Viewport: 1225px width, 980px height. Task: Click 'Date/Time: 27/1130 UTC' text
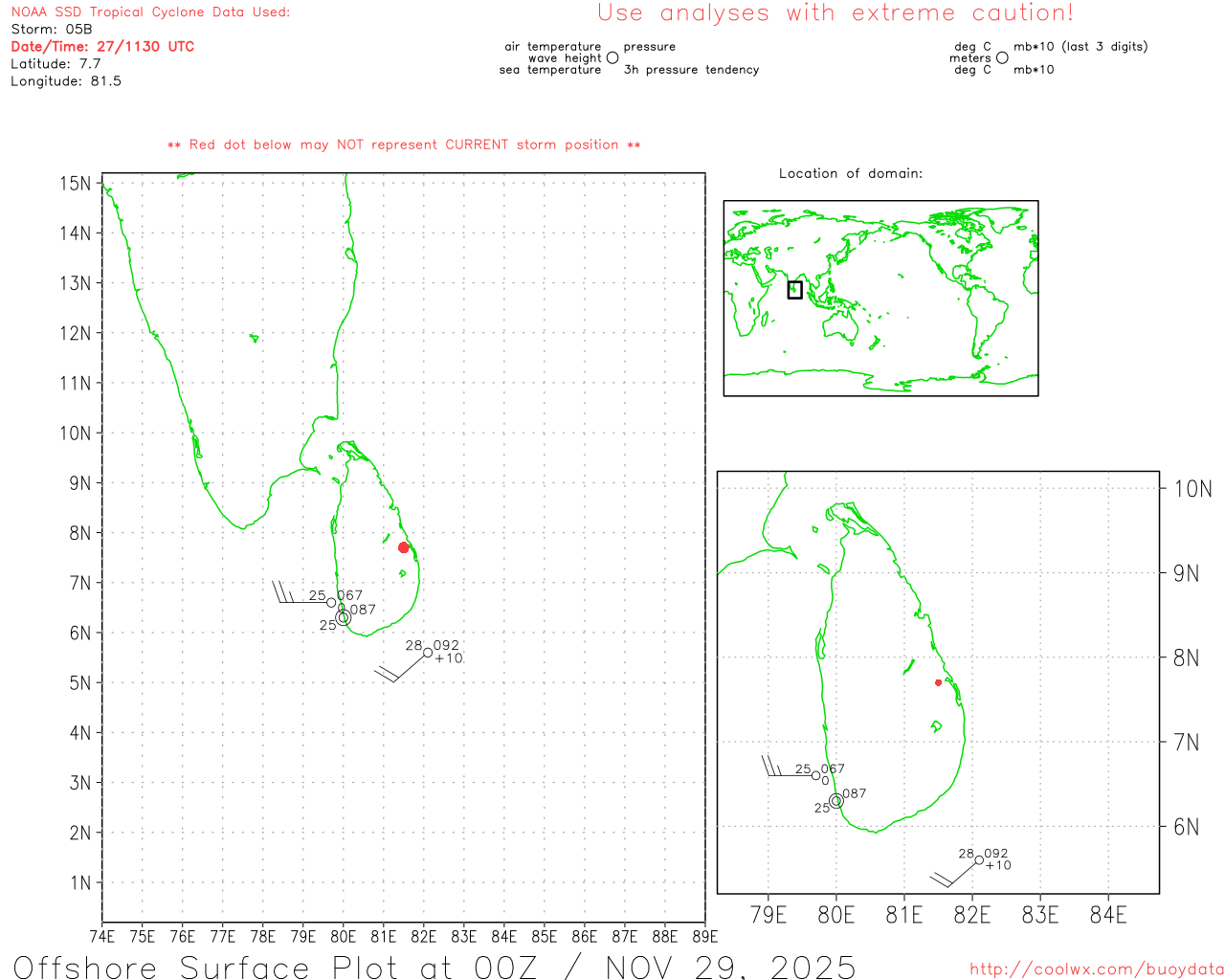click(102, 47)
